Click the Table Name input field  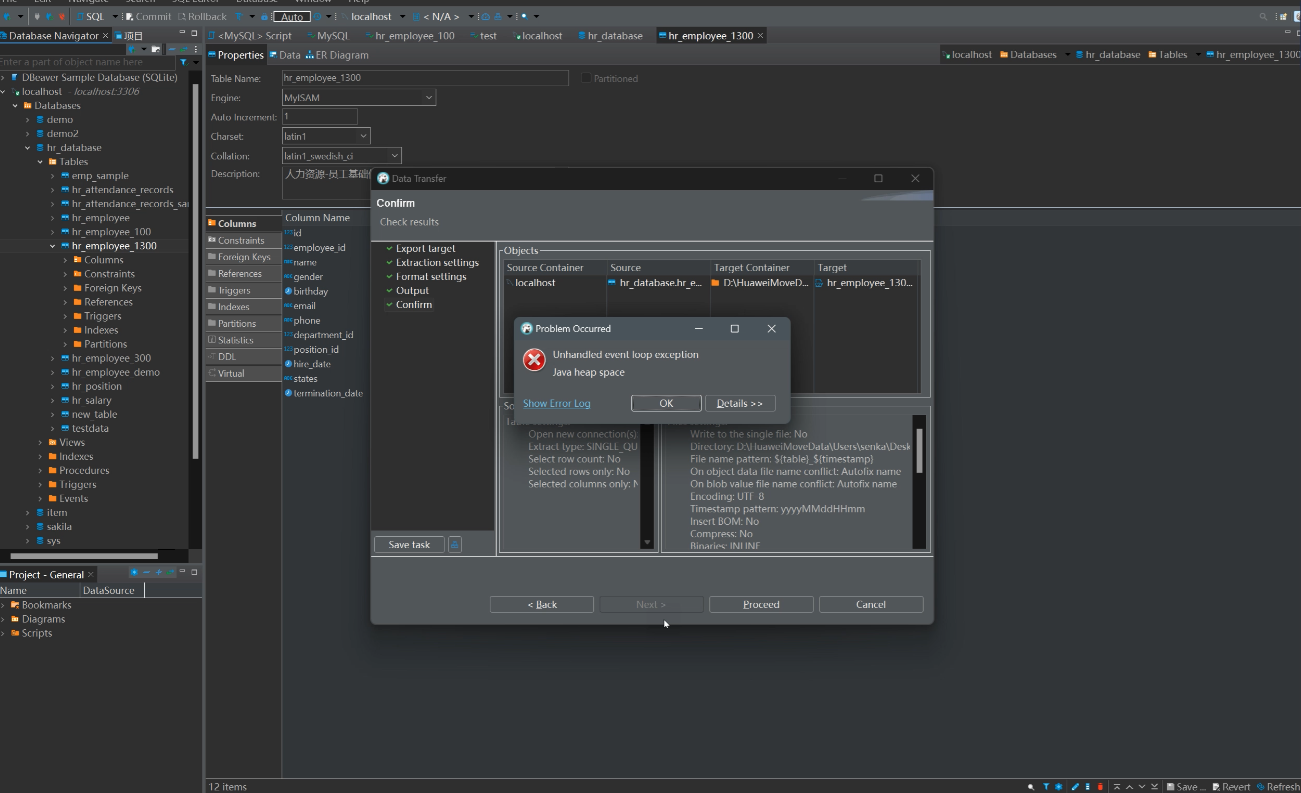coord(425,78)
